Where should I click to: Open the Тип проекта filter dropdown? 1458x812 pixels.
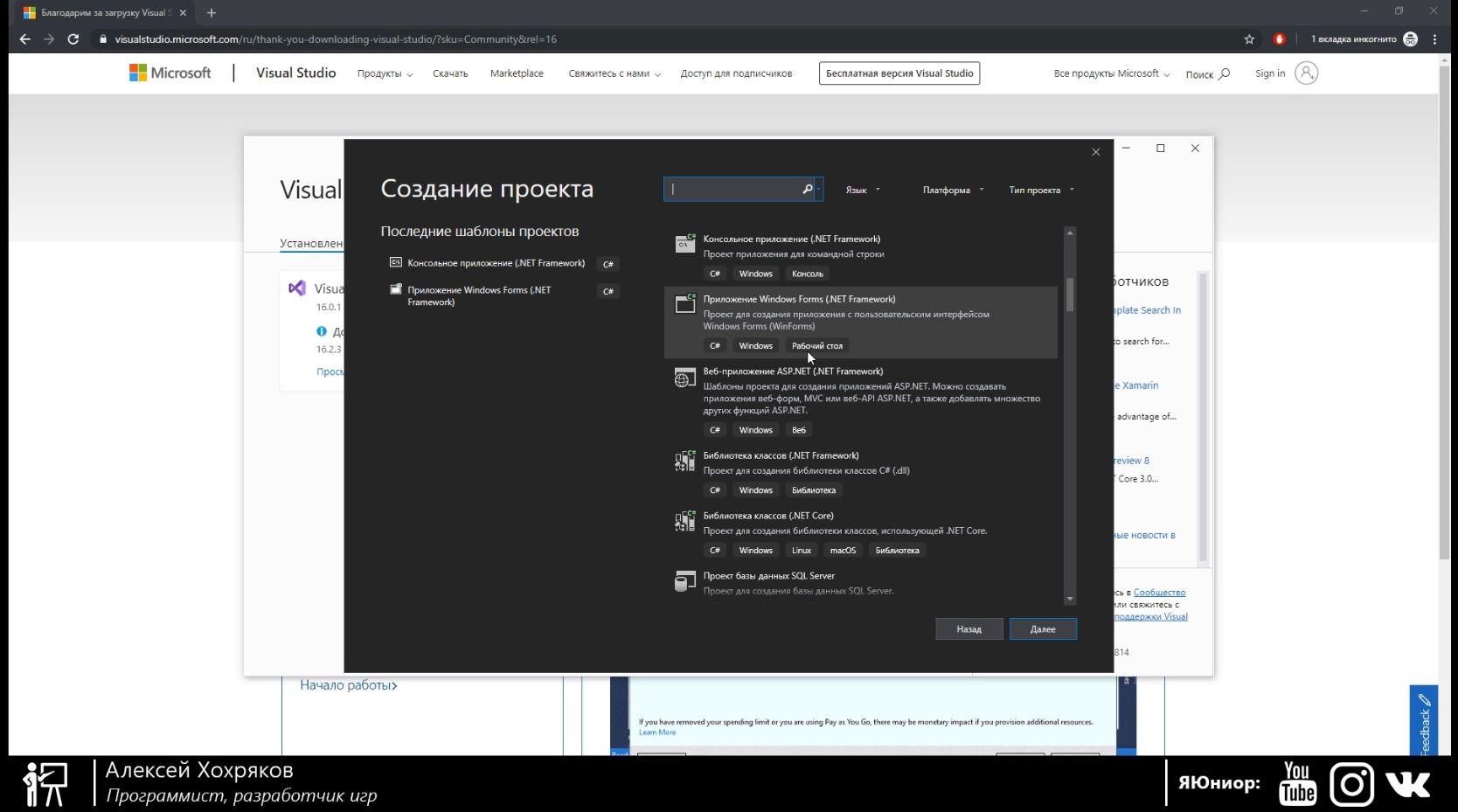coord(1041,190)
